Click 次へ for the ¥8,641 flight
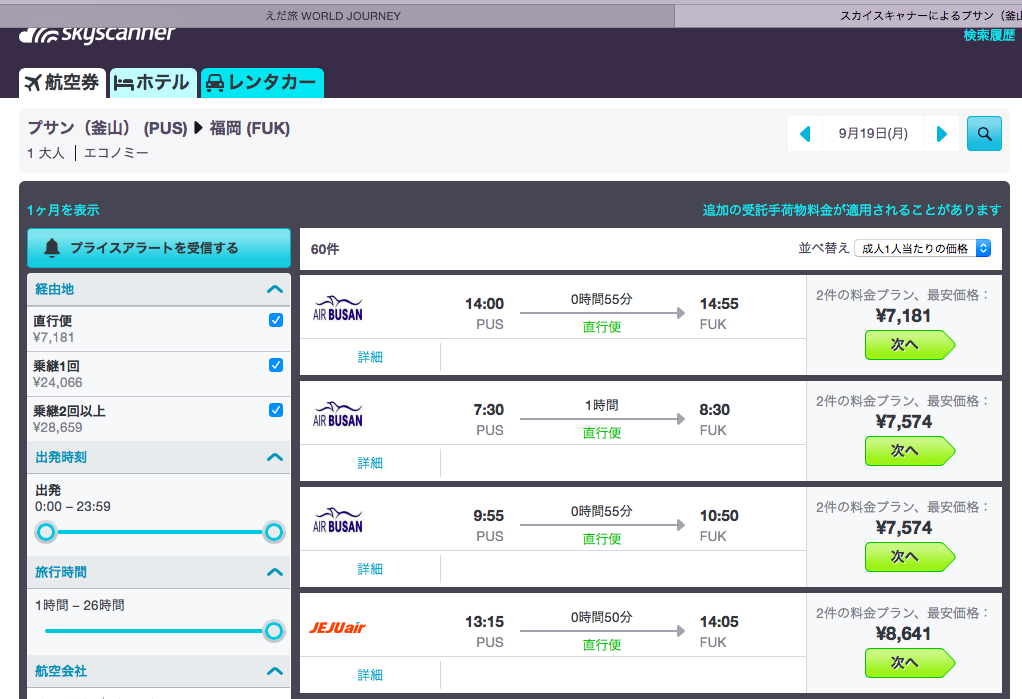Screen dimensions: 1022x699 [x=909, y=663]
